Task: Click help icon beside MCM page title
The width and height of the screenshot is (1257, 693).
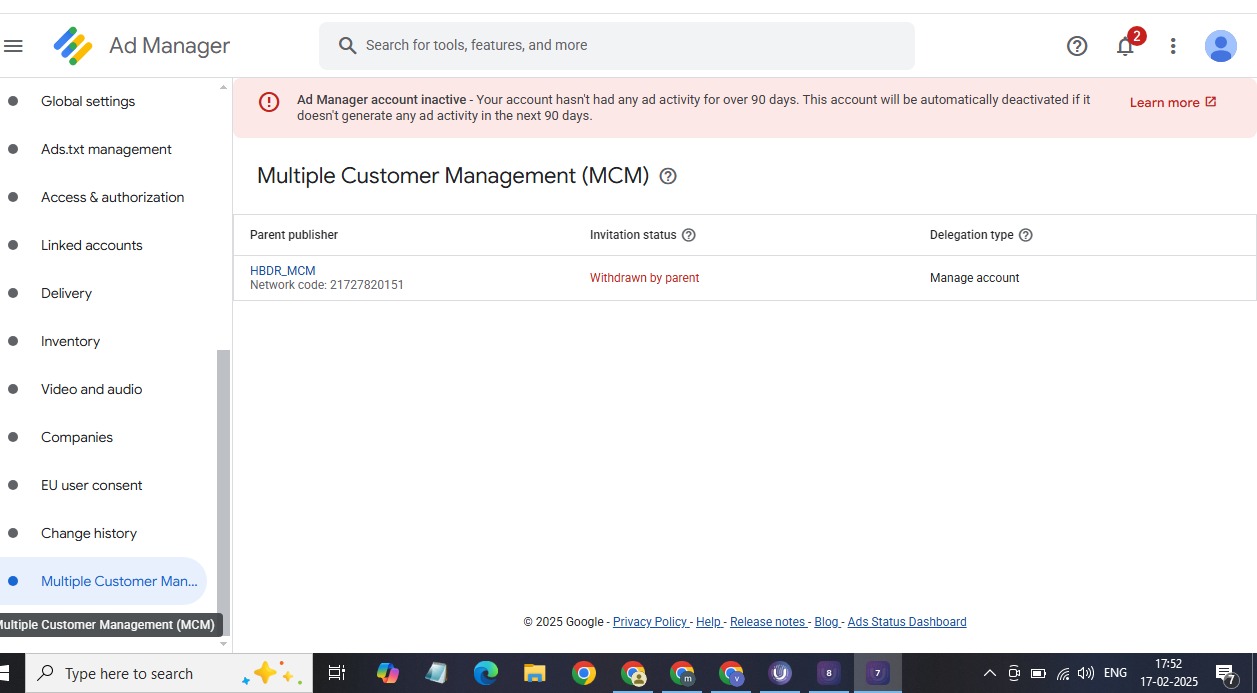Action: click(x=668, y=176)
